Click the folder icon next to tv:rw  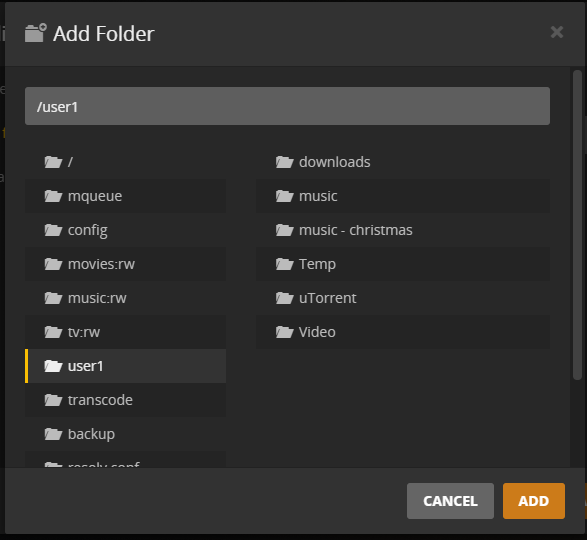coord(53,332)
